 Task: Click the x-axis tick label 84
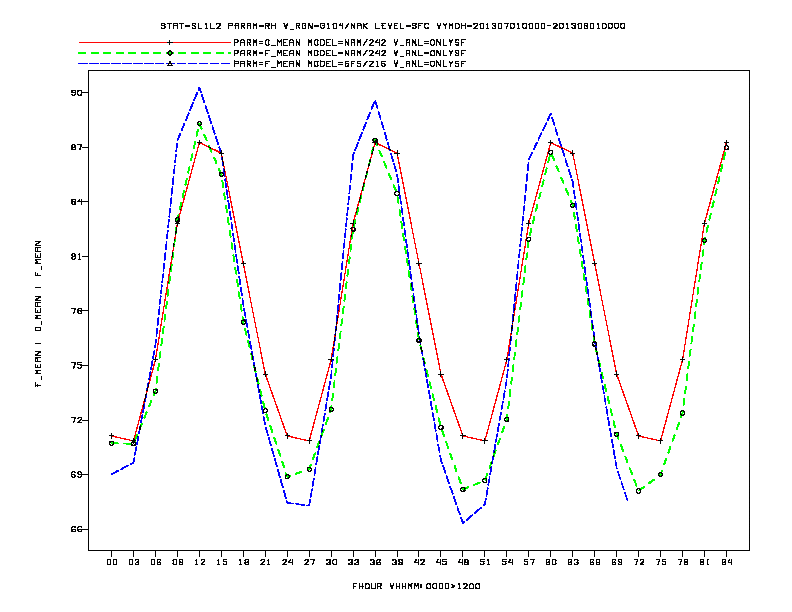click(726, 562)
